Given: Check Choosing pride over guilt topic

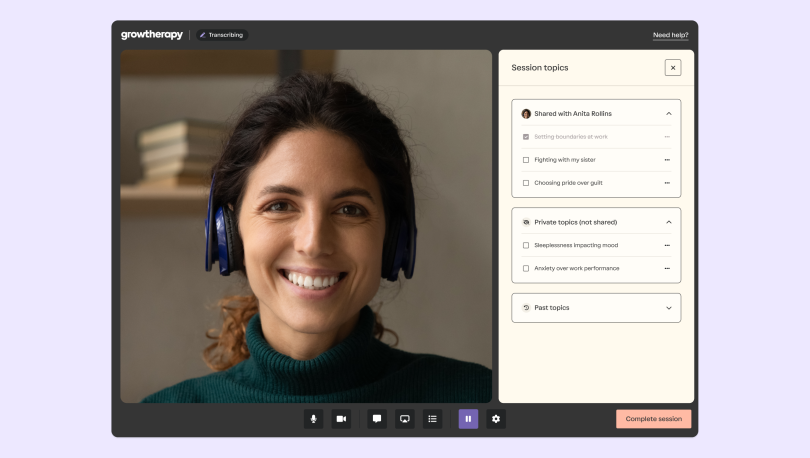Looking at the screenshot, I should 526,183.
